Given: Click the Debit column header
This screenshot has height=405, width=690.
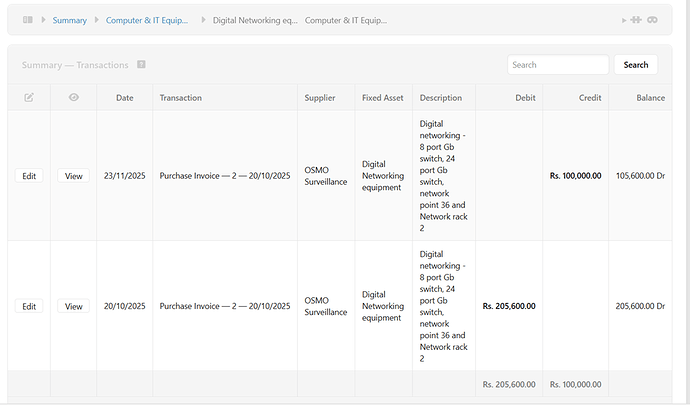Looking at the screenshot, I should click(525, 98).
